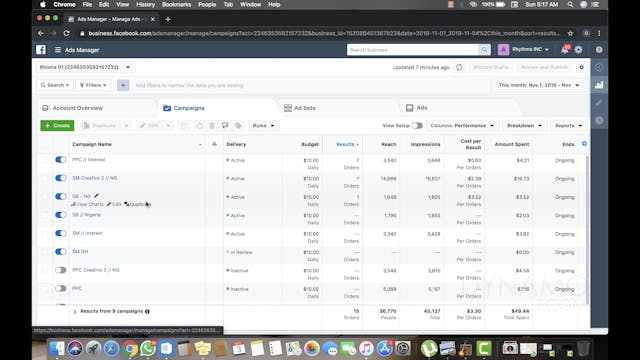Open the Ads Manager hamburger menu
The image size is (640, 360).
pos(58,50)
